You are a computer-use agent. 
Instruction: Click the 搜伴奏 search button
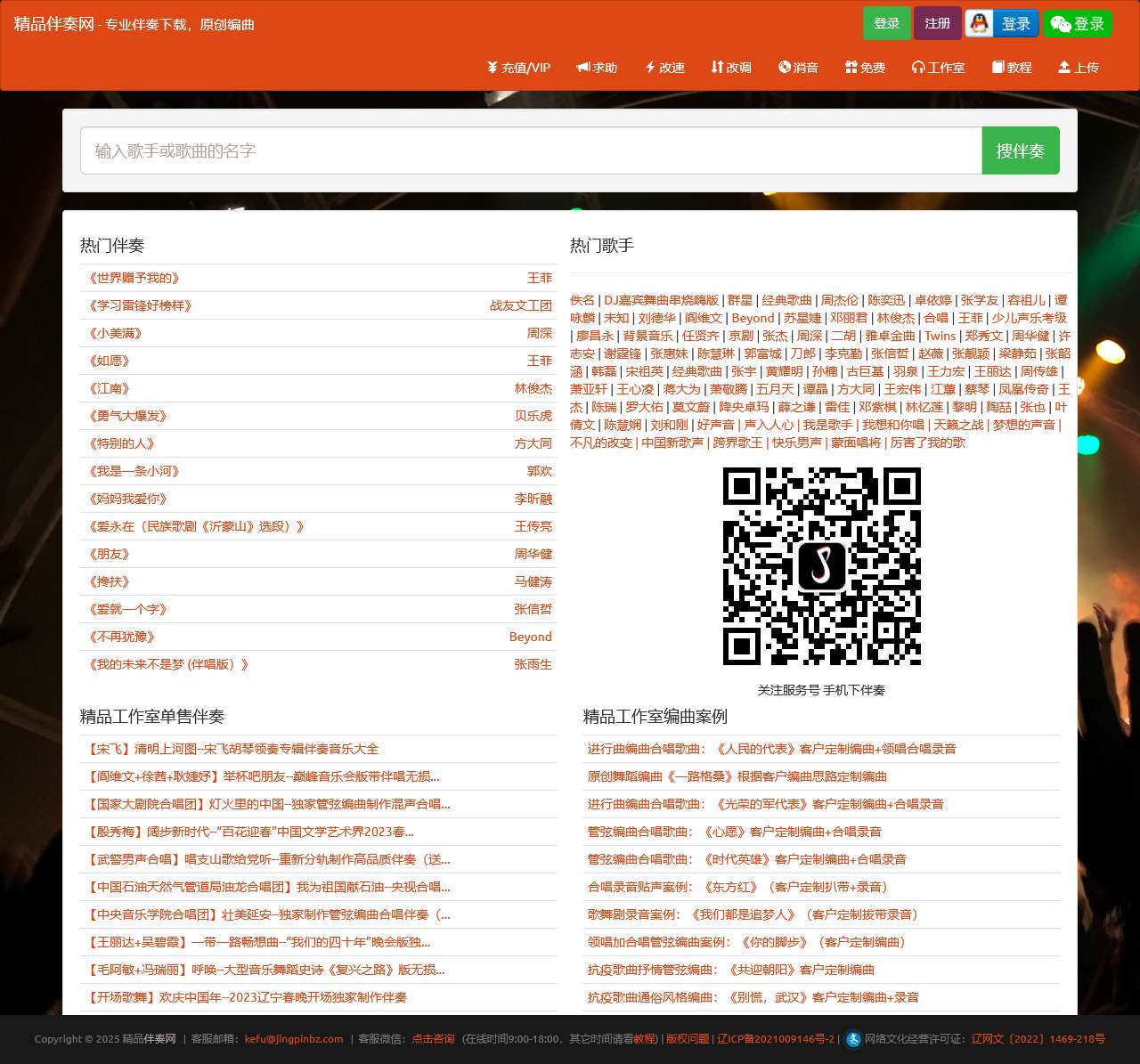pos(1020,151)
